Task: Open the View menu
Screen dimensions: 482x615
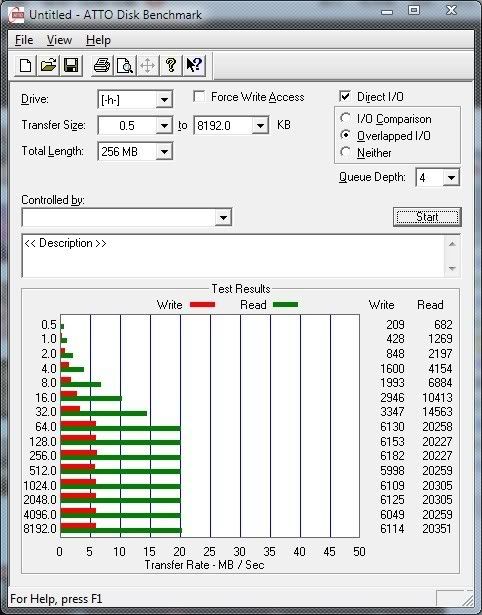Action: 59,40
